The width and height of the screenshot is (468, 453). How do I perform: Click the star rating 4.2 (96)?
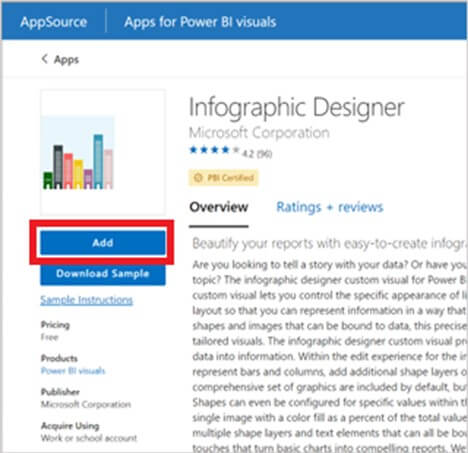231,152
